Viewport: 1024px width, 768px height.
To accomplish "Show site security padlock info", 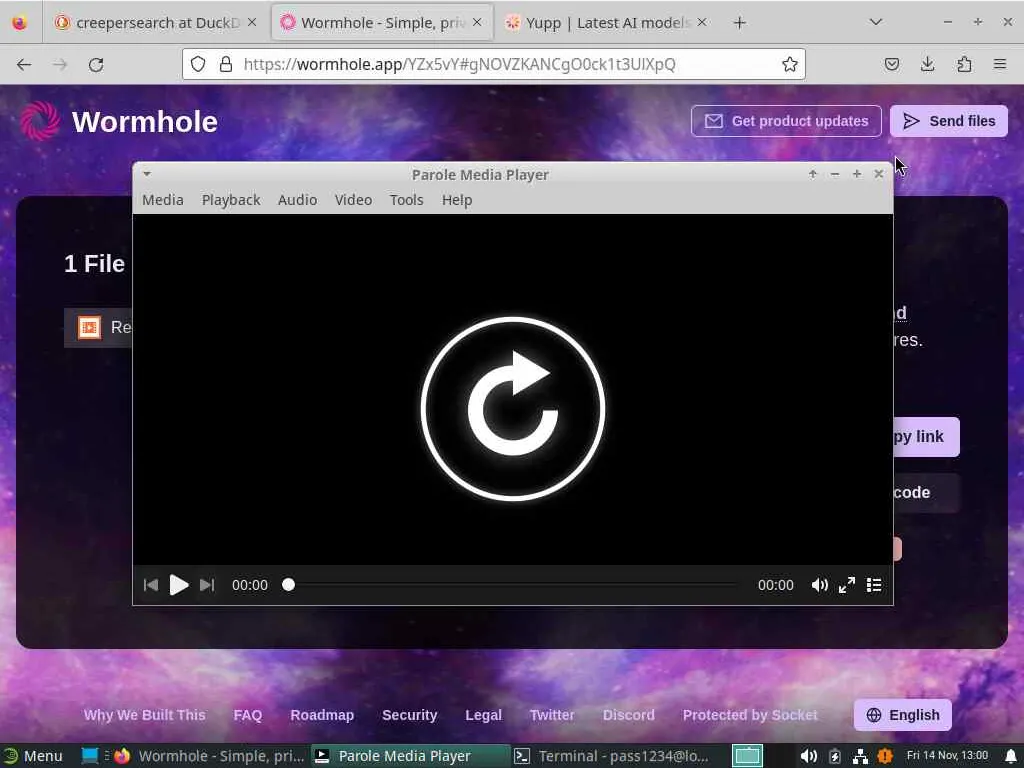I will pos(226,64).
